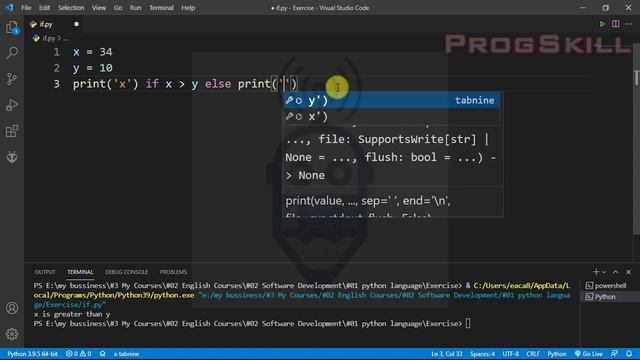The image size is (640, 360).
Task: Accept the x') suggestion
Action: [391, 117]
